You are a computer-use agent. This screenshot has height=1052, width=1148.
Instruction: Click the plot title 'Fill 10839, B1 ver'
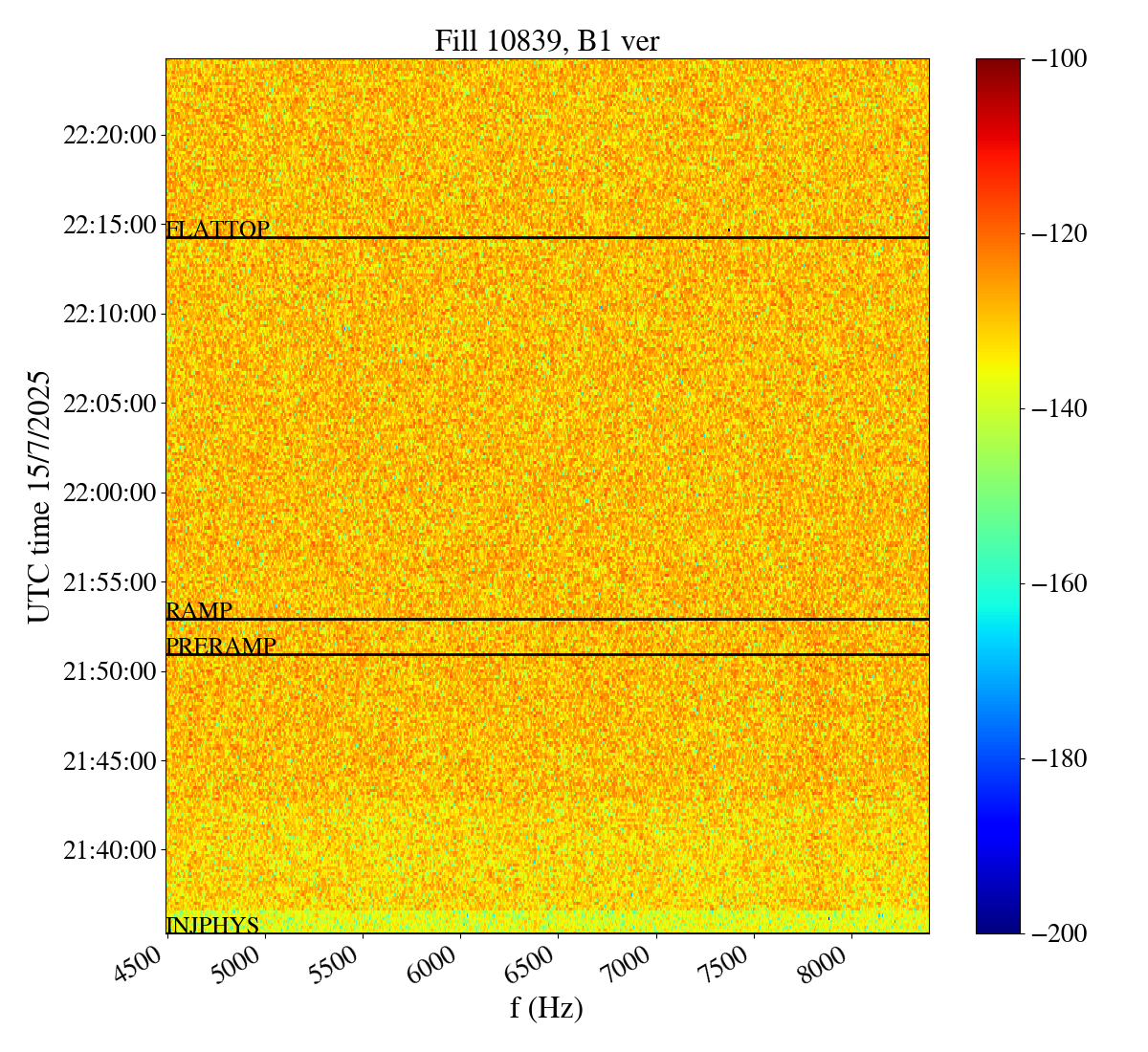point(546,40)
